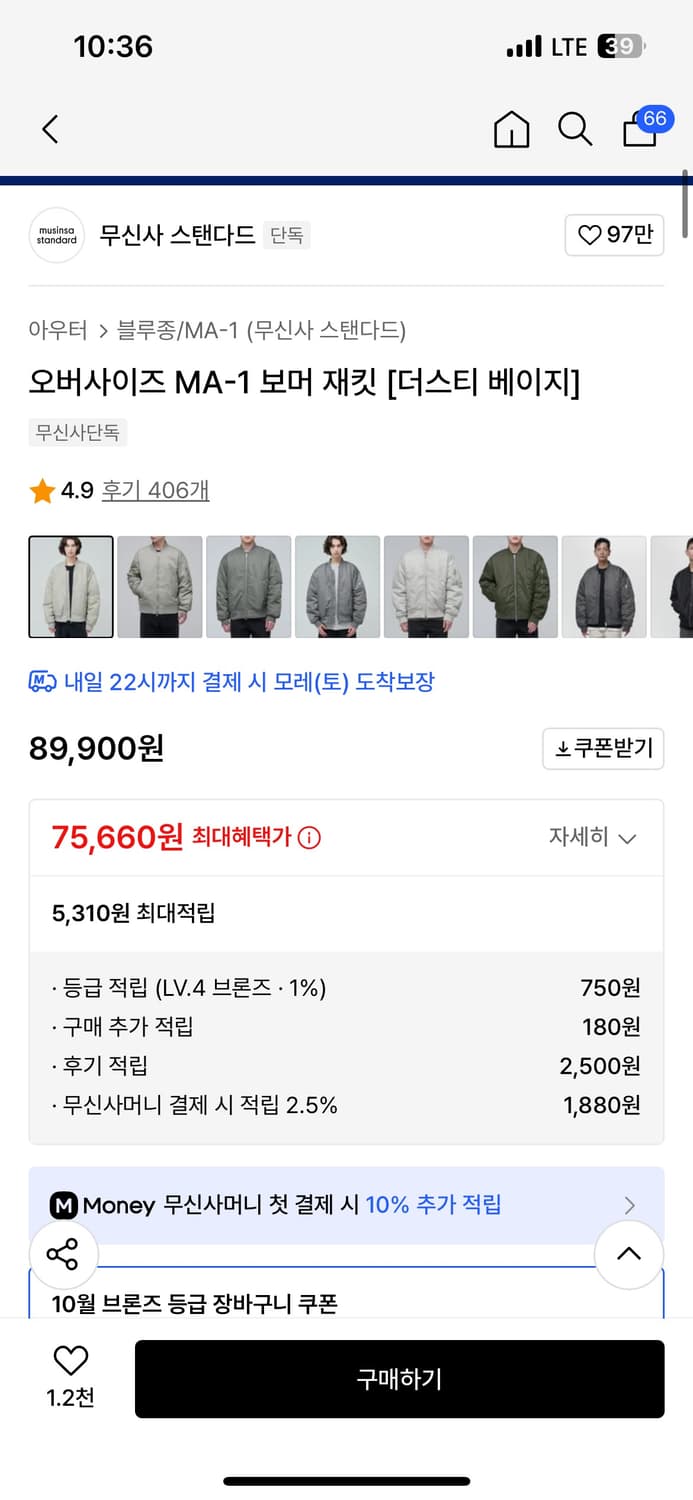Toggle product wishlist heart 1.2천
This screenshot has width=693, height=1500.
click(70, 1376)
